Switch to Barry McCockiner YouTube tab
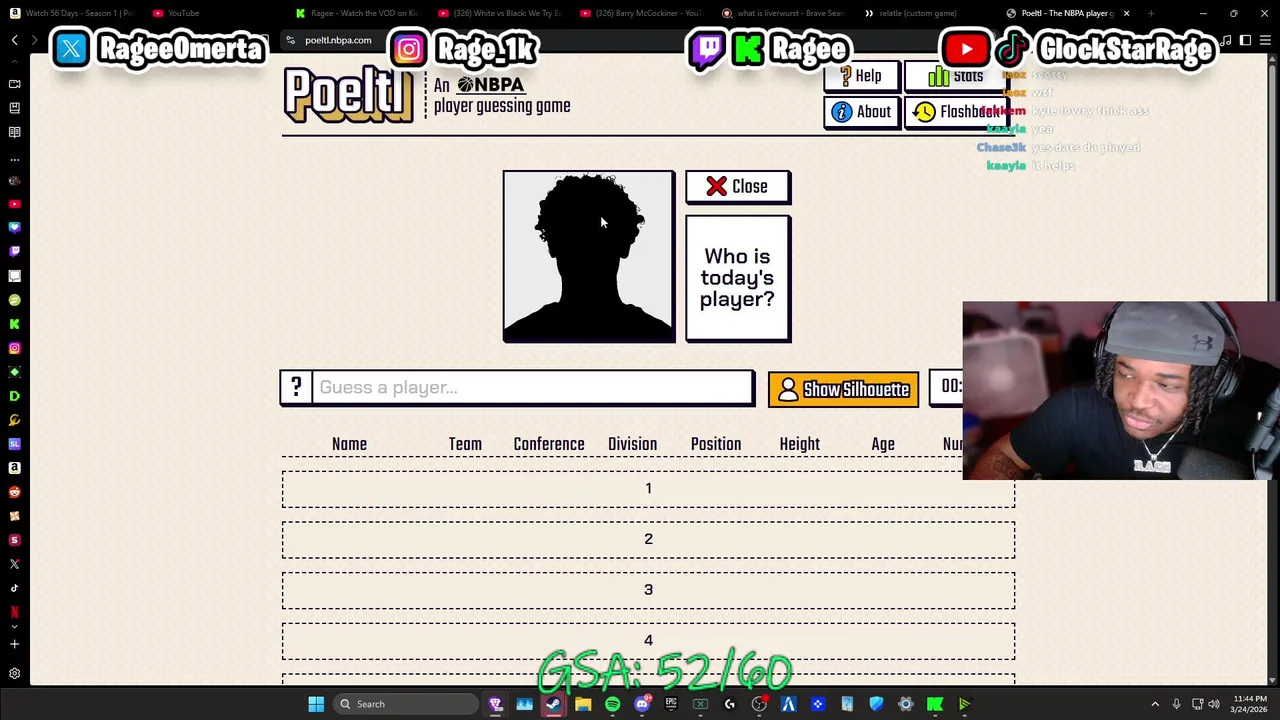This screenshot has width=1280, height=720. pyautogui.click(x=644, y=13)
